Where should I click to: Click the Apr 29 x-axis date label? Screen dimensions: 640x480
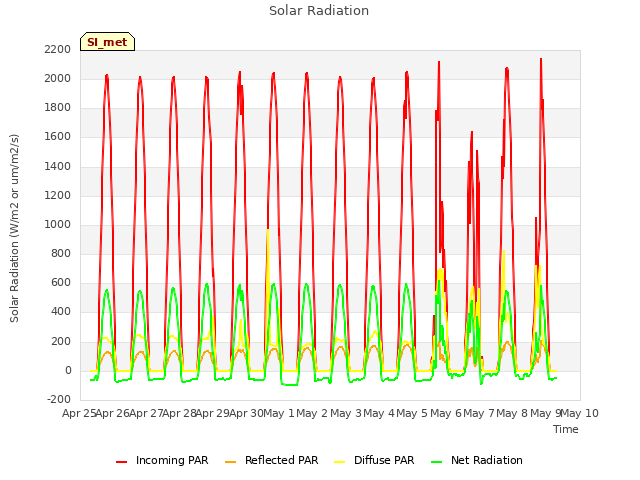pyautogui.click(x=212, y=413)
